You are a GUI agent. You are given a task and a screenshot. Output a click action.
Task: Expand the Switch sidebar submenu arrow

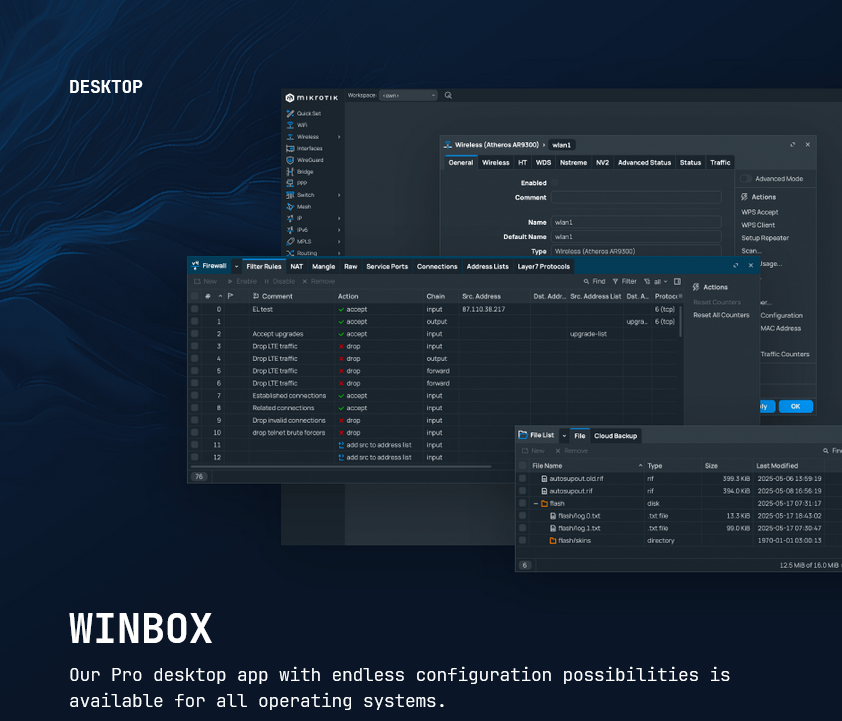point(339,195)
